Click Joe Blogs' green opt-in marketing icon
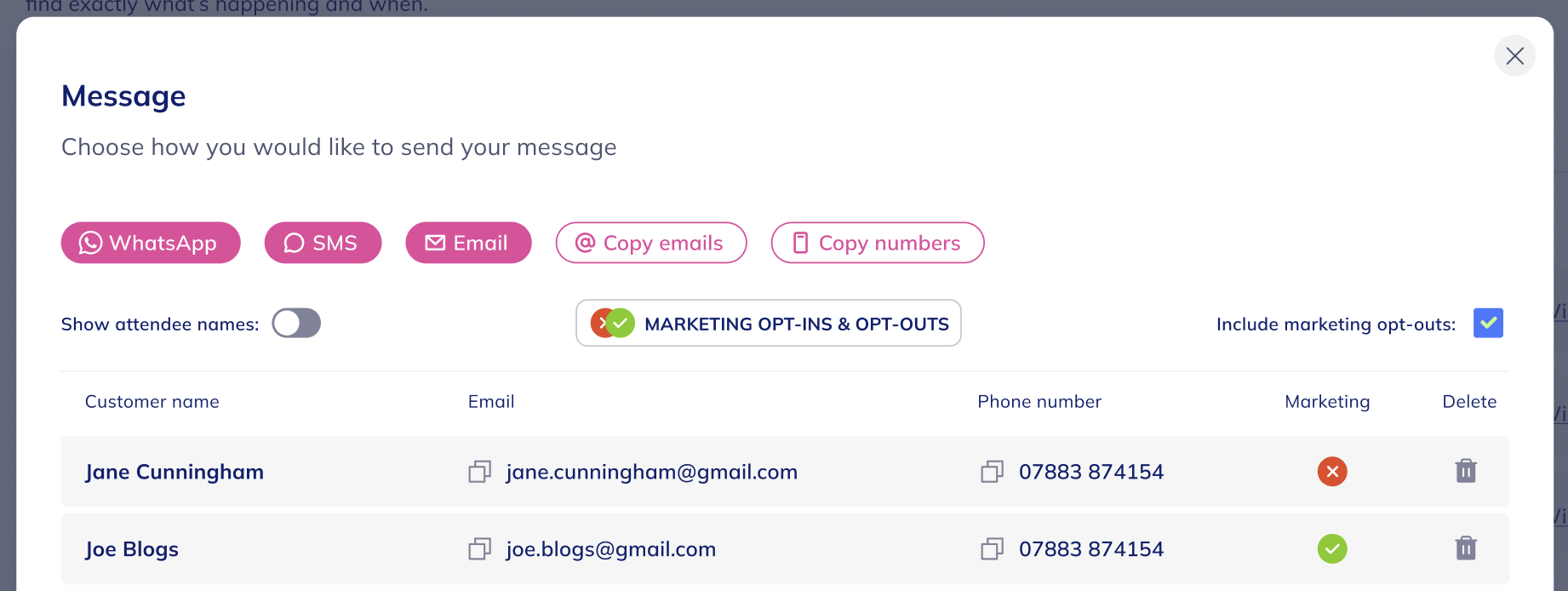The image size is (1568, 591). [1332, 549]
